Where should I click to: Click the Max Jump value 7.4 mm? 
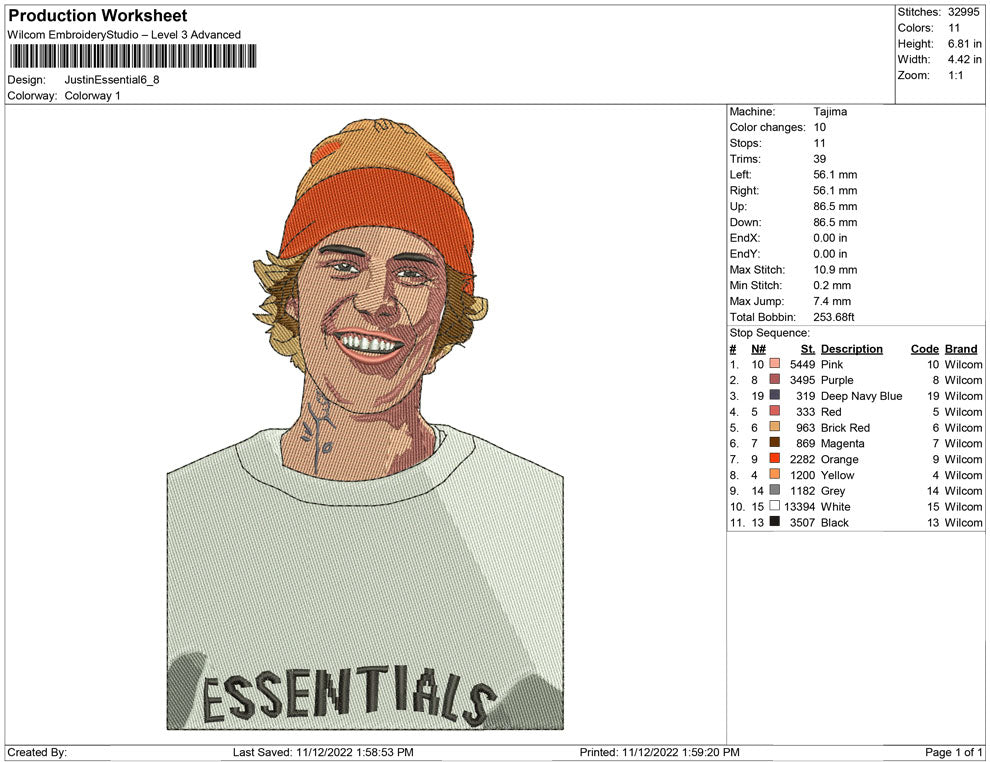click(832, 301)
